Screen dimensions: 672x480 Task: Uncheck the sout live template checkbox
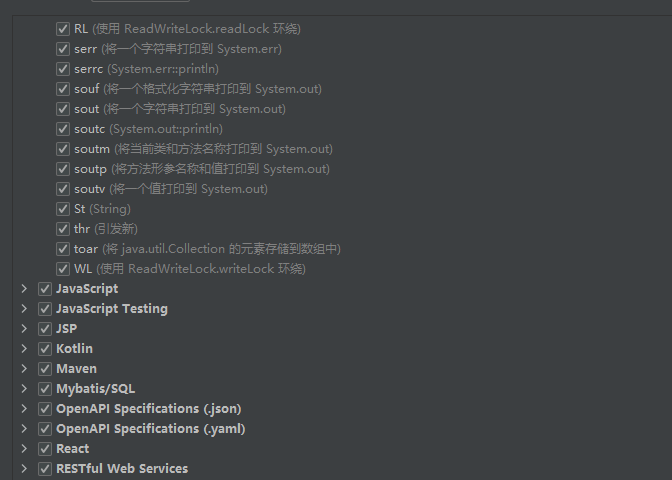(x=63, y=109)
